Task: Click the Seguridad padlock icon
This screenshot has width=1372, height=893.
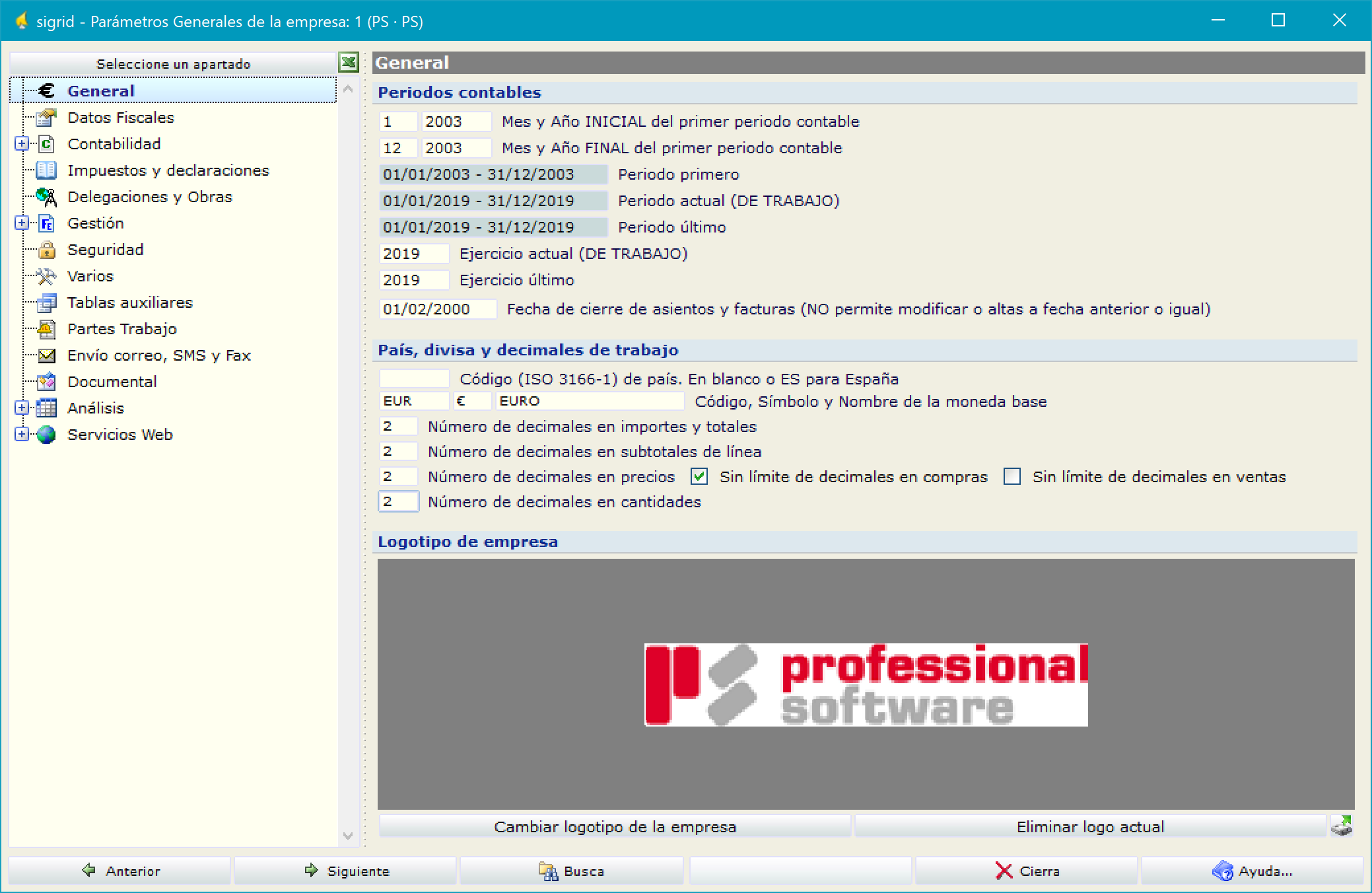Action: click(x=46, y=249)
